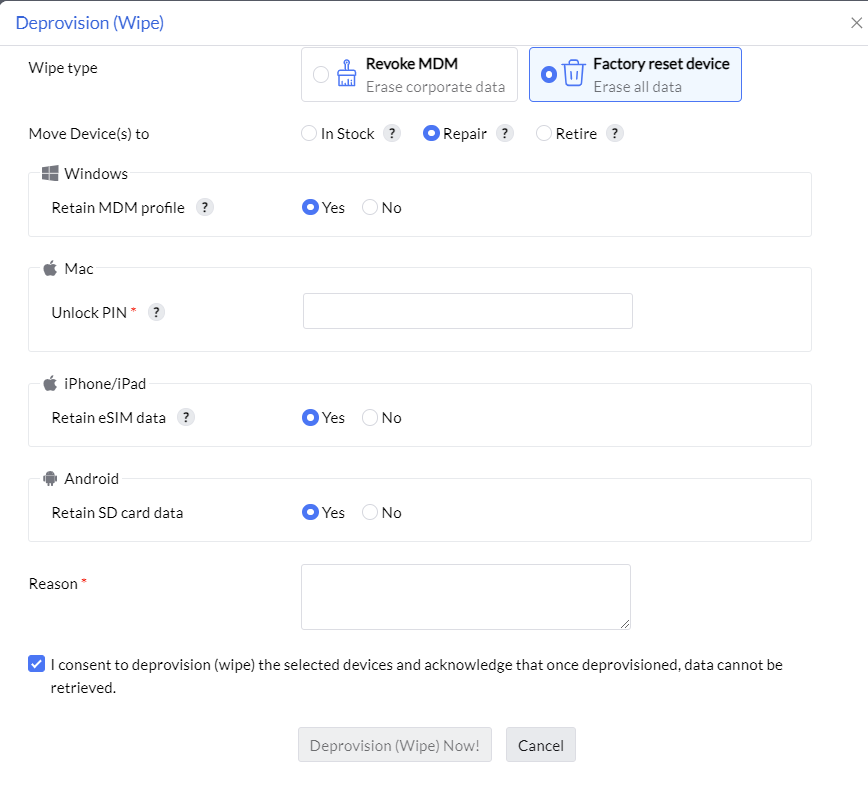
Task: Click the Unlock PIN input field
Action: [x=467, y=311]
